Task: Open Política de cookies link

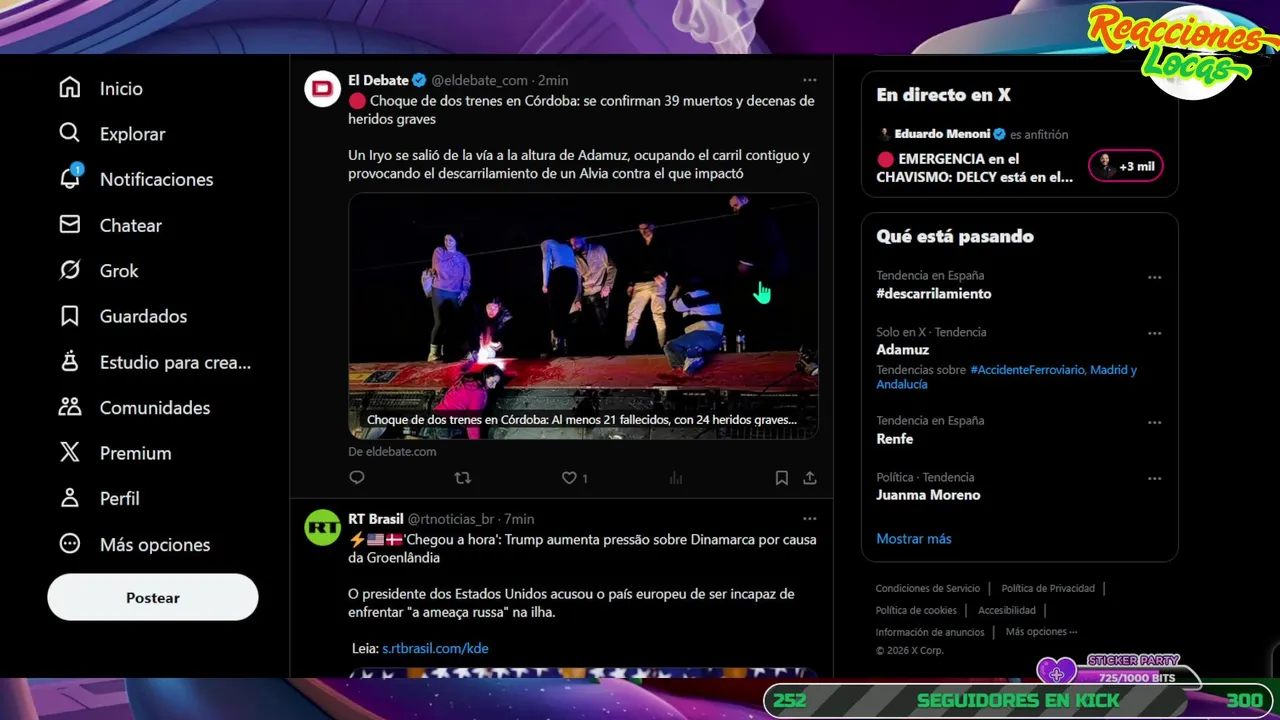Action: click(x=916, y=610)
